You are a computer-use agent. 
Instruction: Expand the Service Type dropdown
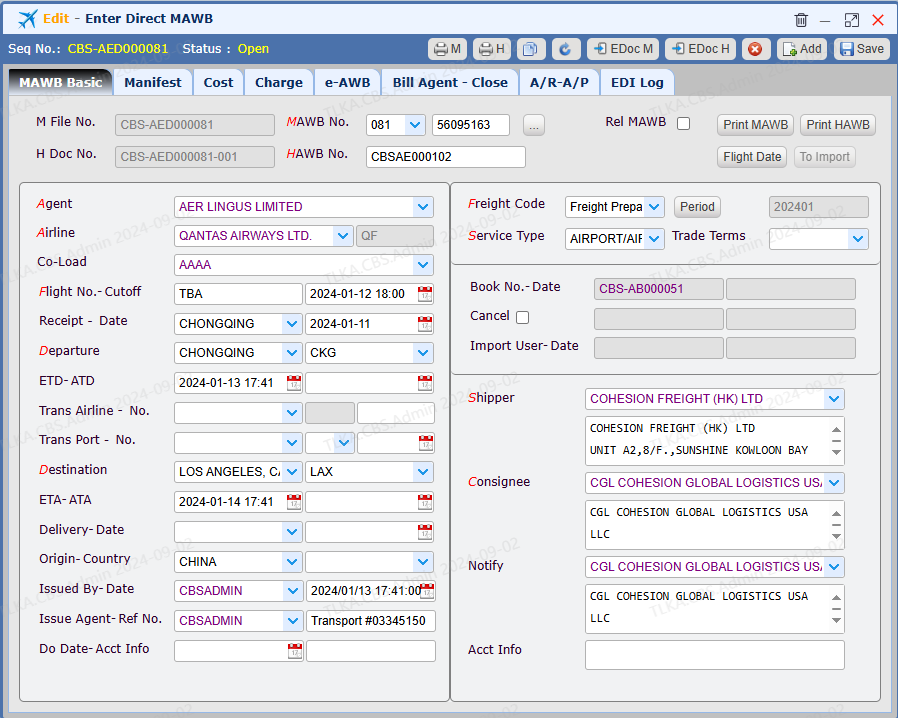click(x=654, y=239)
